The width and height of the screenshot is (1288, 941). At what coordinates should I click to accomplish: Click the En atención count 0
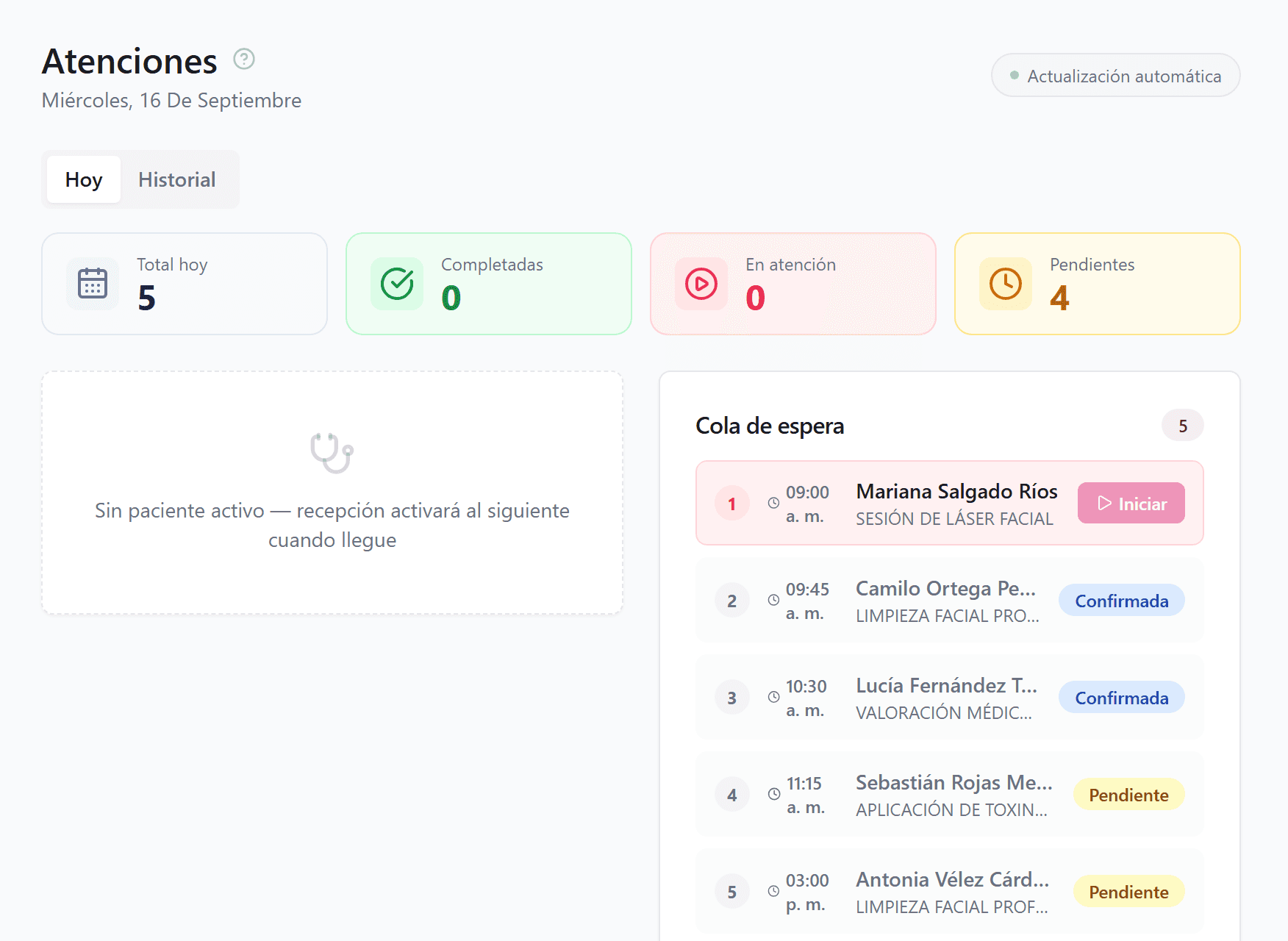[755, 298]
